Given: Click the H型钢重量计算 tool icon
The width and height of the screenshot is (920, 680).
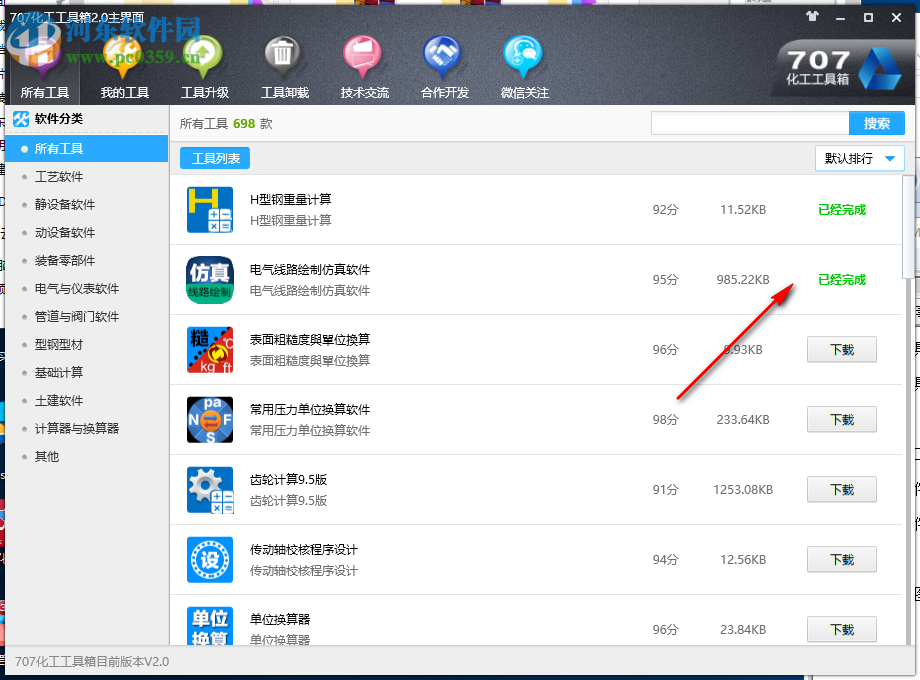Looking at the screenshot, I should click(x=209, y=210).
